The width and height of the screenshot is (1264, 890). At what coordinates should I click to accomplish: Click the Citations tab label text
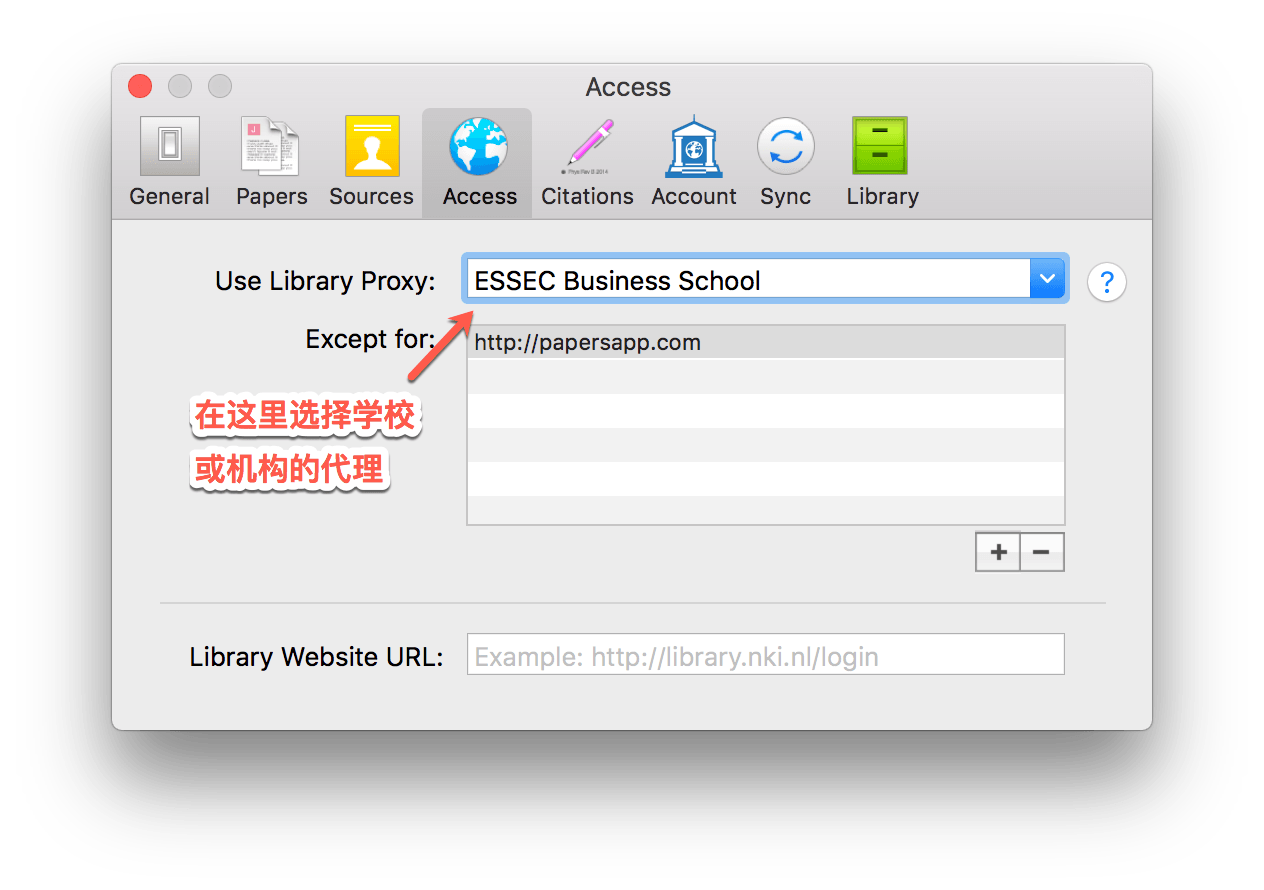click(587, 196)
